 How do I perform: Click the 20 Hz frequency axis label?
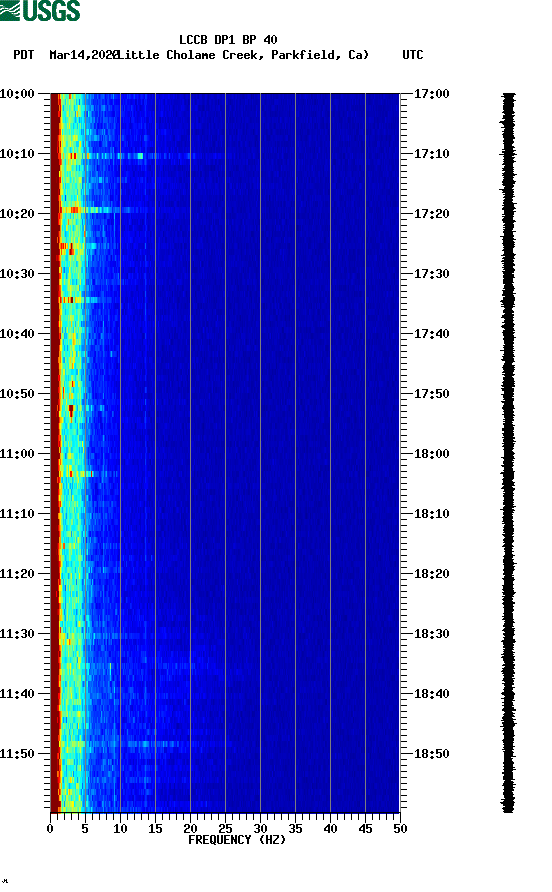point(190,829)
